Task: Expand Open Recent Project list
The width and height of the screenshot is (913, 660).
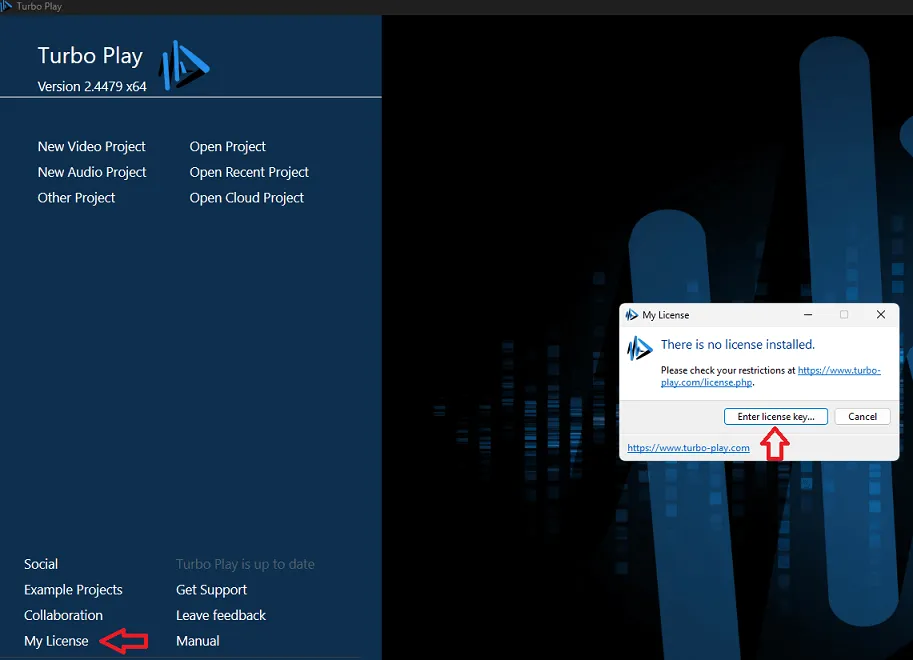Action: point(249,172)
